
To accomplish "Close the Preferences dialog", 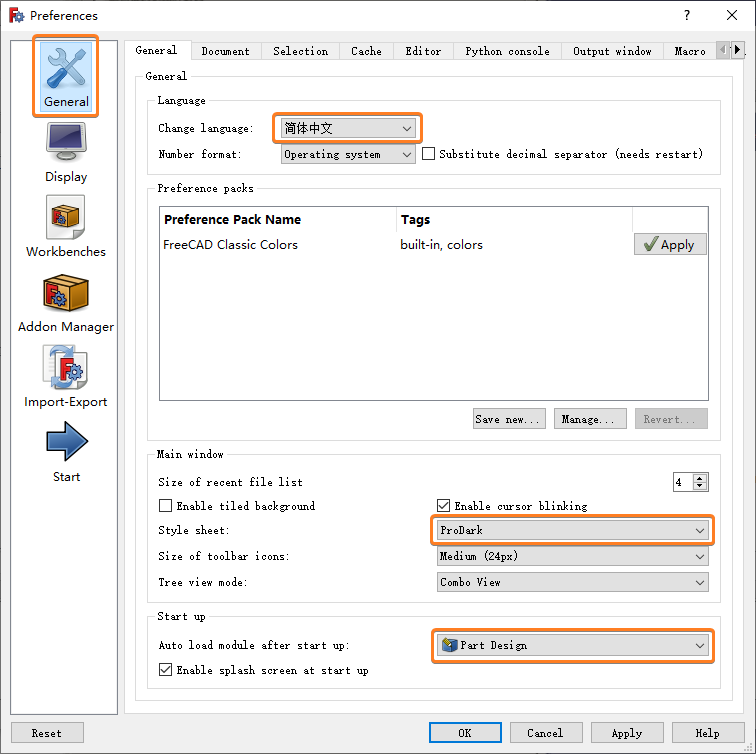I will (x=732, y=15).
